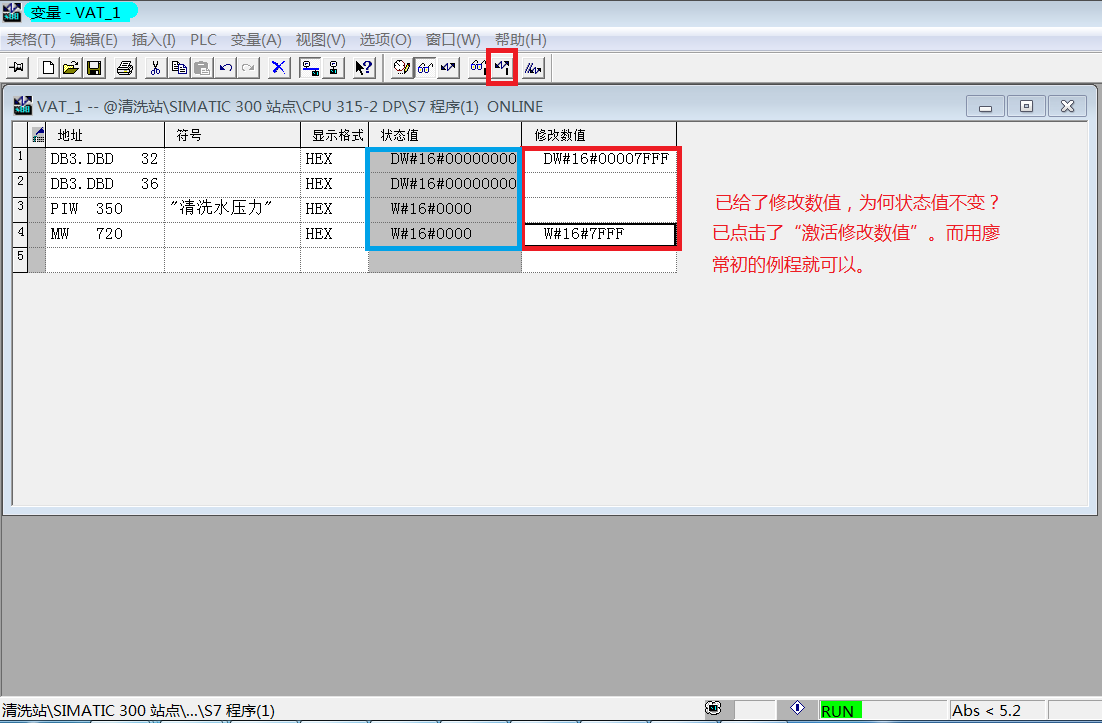Maximize the VAT_1 child window
The width and height of the screenshot is (1102, 723).
pos(1026,106)
